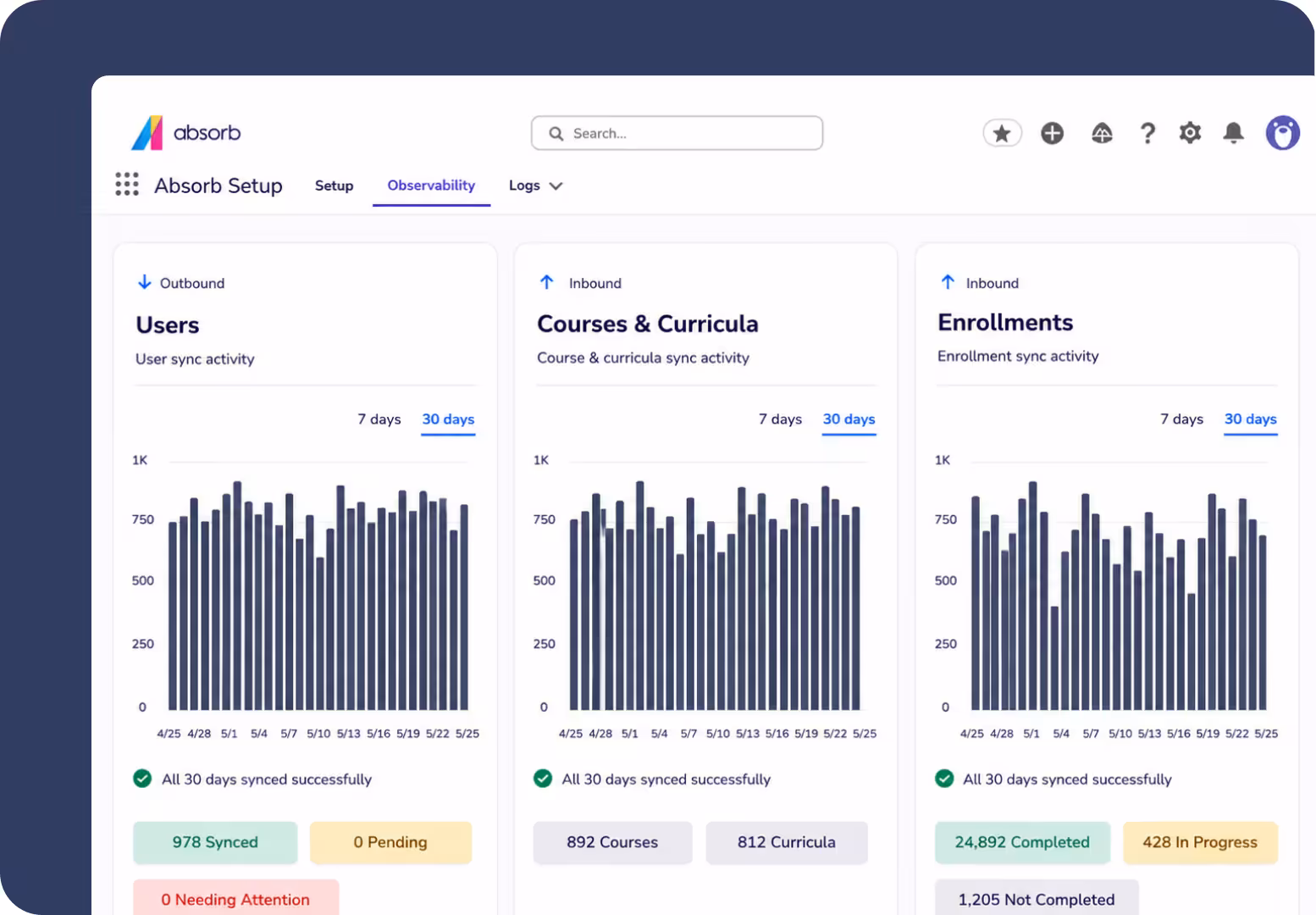Click the 0 Needing Attention badge
1316x915 pixels.
point(235,897)
